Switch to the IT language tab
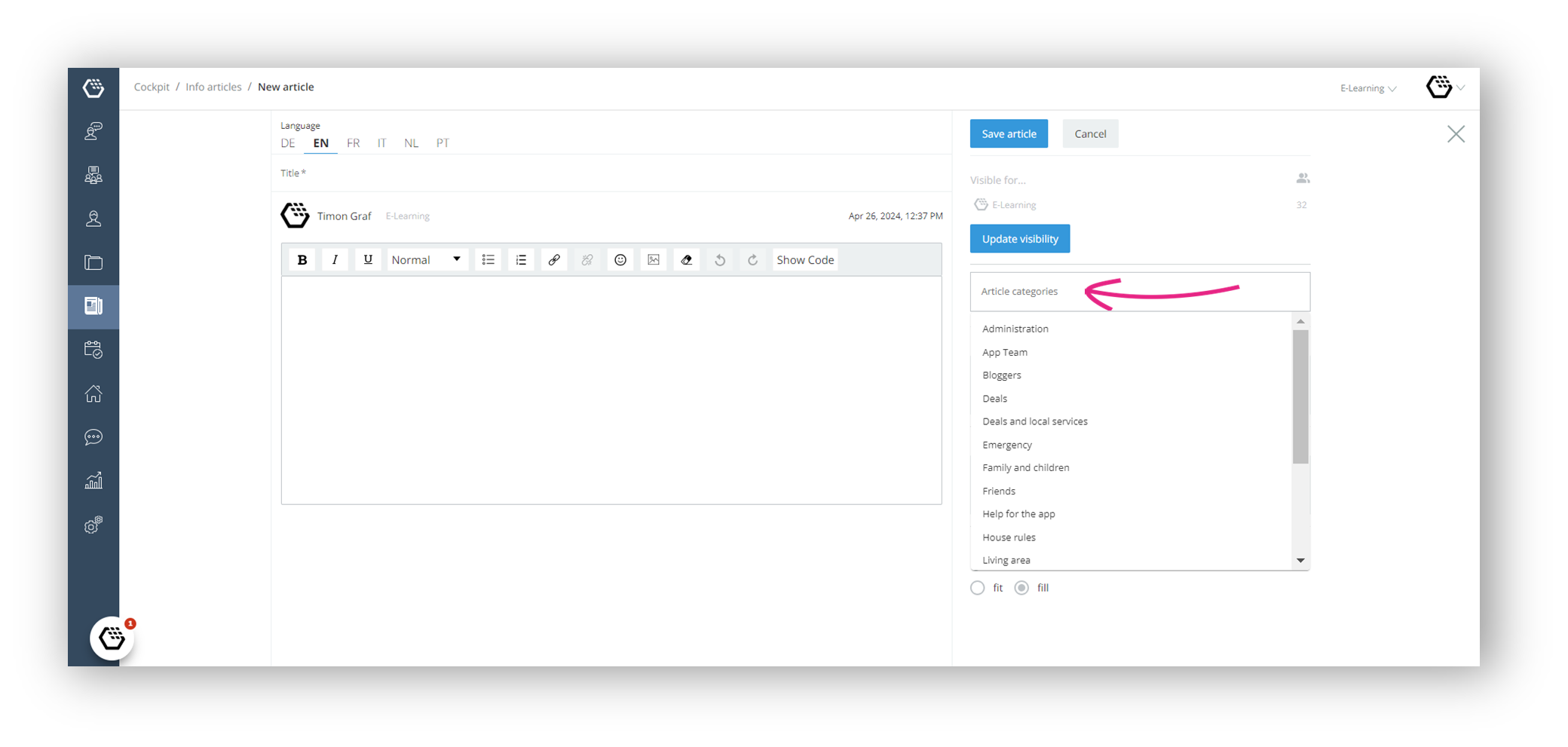The image size is (1568, 747). (x=382, y=143)
